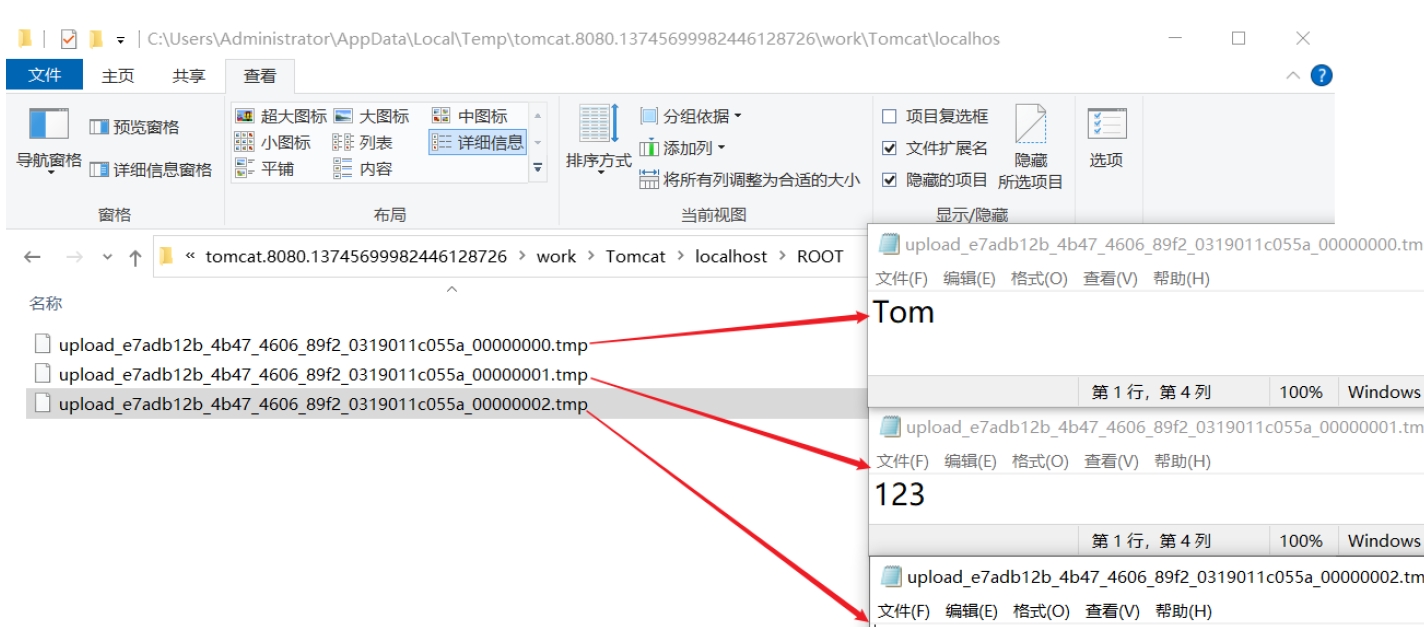Choose 内容 layout
The height and width of the screenshot is (627, 1424).
[363, 169]
